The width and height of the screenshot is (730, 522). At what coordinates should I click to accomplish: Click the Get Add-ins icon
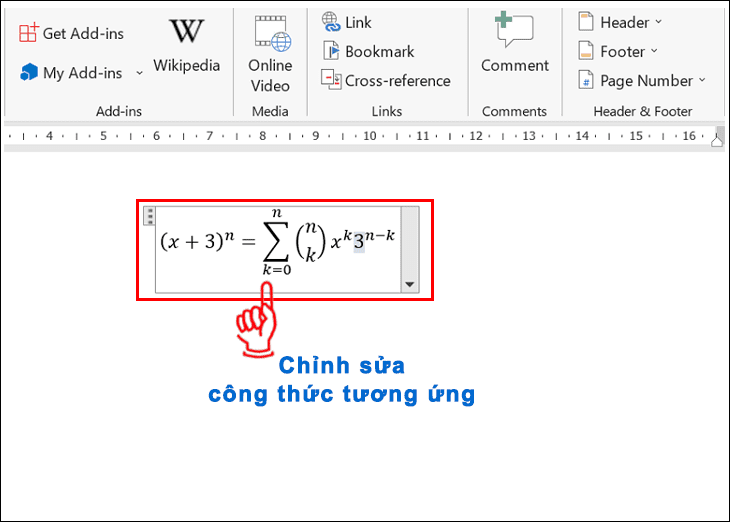coord(28,33)
